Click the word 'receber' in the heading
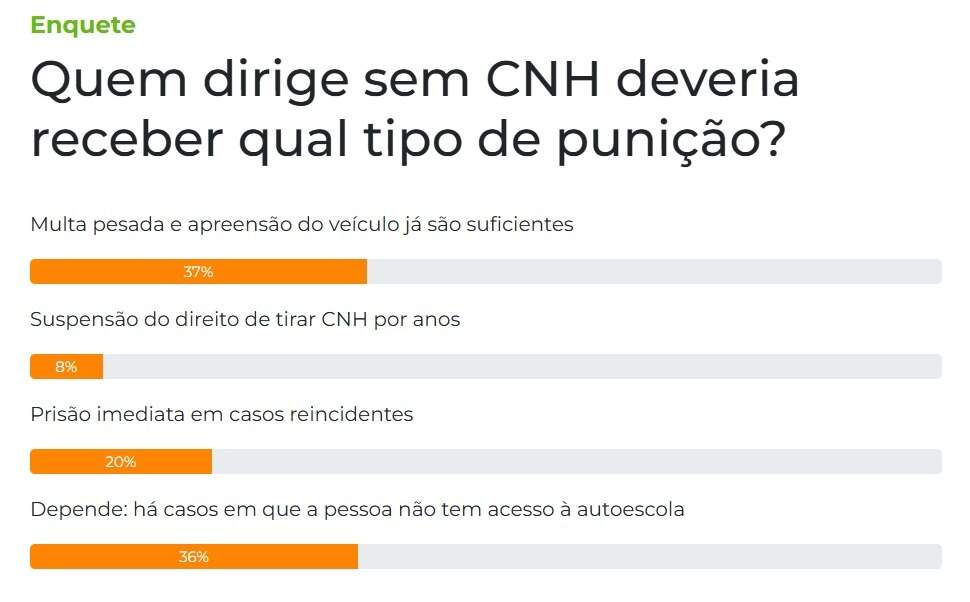This screenshot has width=970, height=602. [127, 140]
